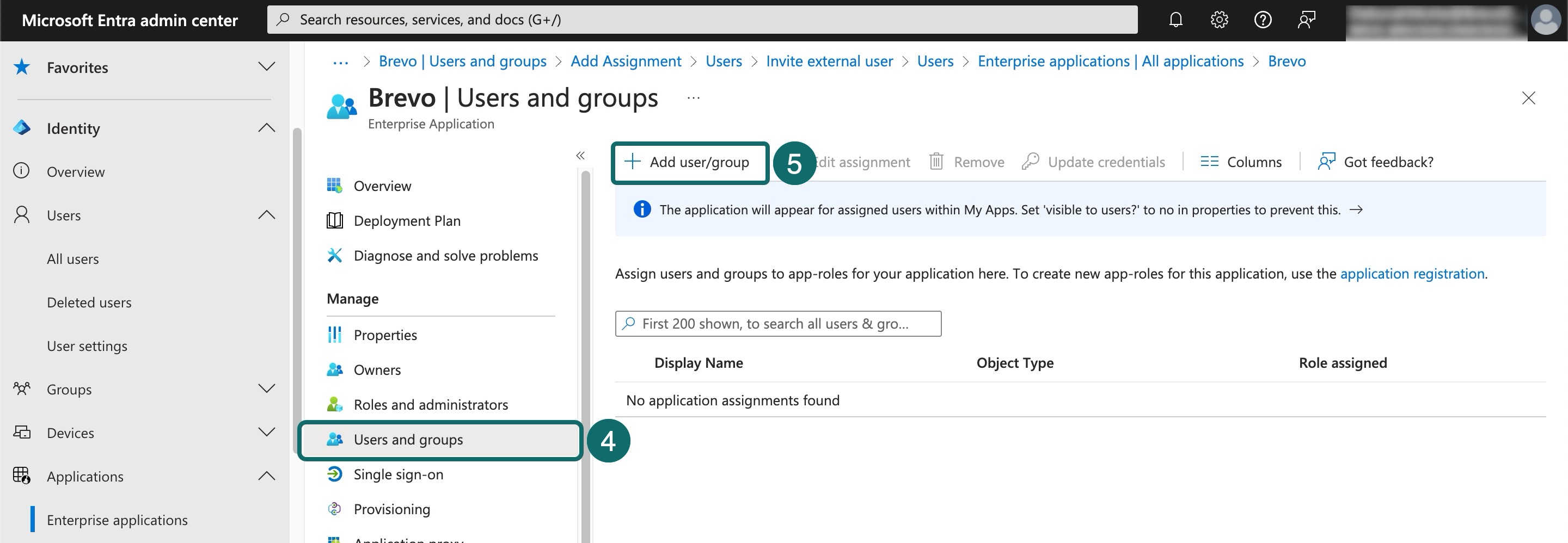Open Roles and administrators
This screenshot has height=543, width=1568.
430,404
